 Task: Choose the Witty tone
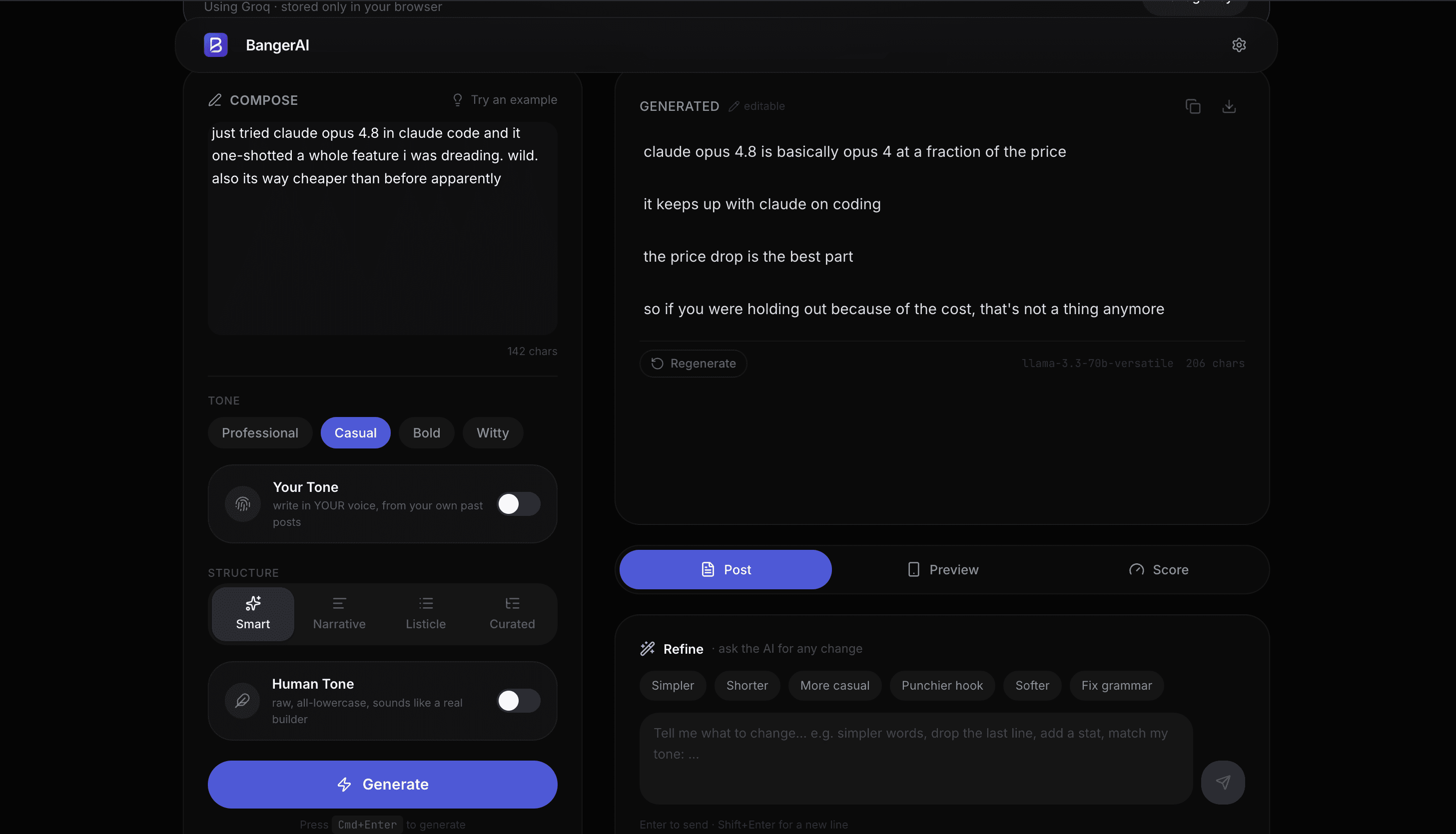pos(493,433)
